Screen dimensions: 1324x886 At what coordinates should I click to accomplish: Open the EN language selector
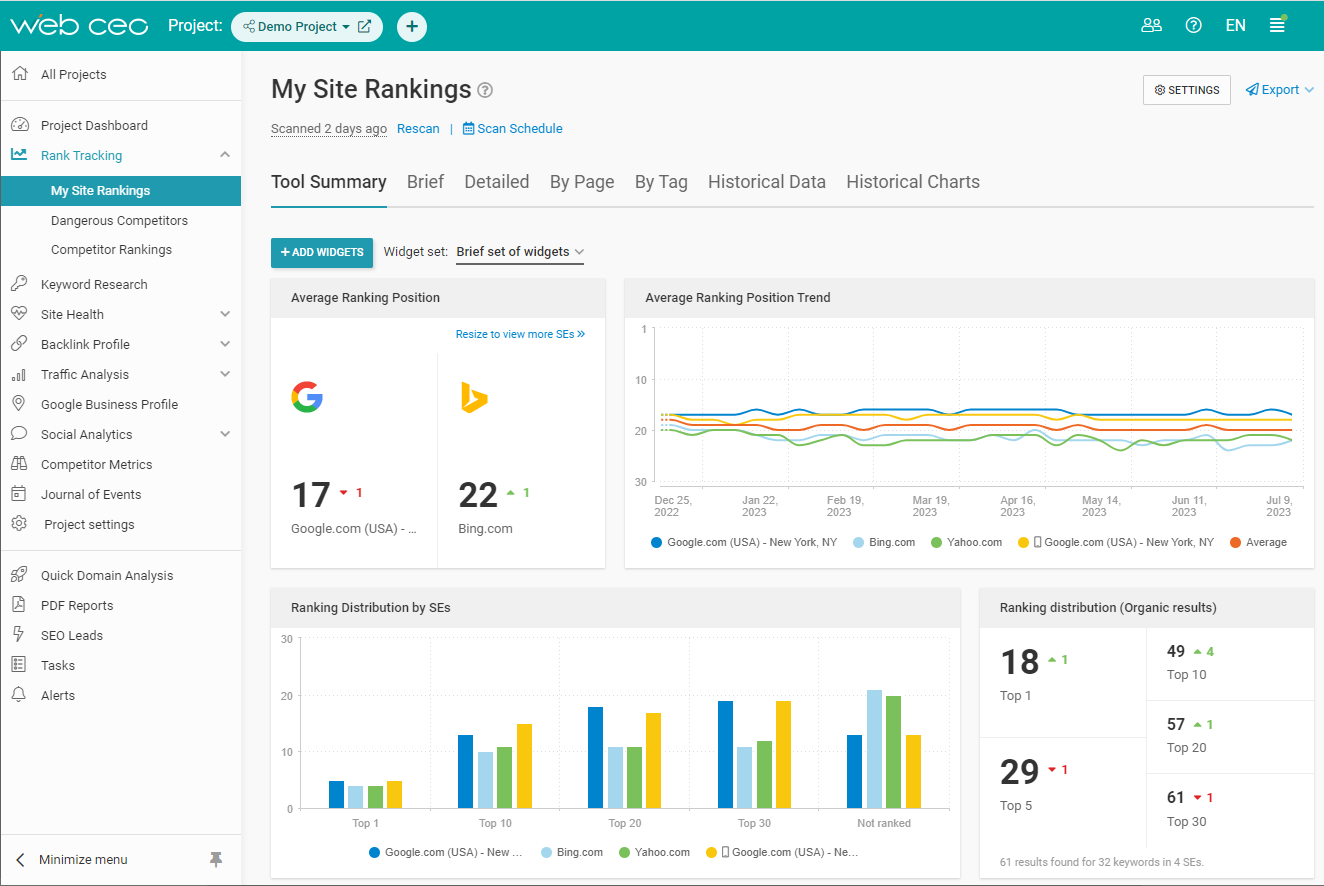pyautogui.click(x=1236, y=26)
